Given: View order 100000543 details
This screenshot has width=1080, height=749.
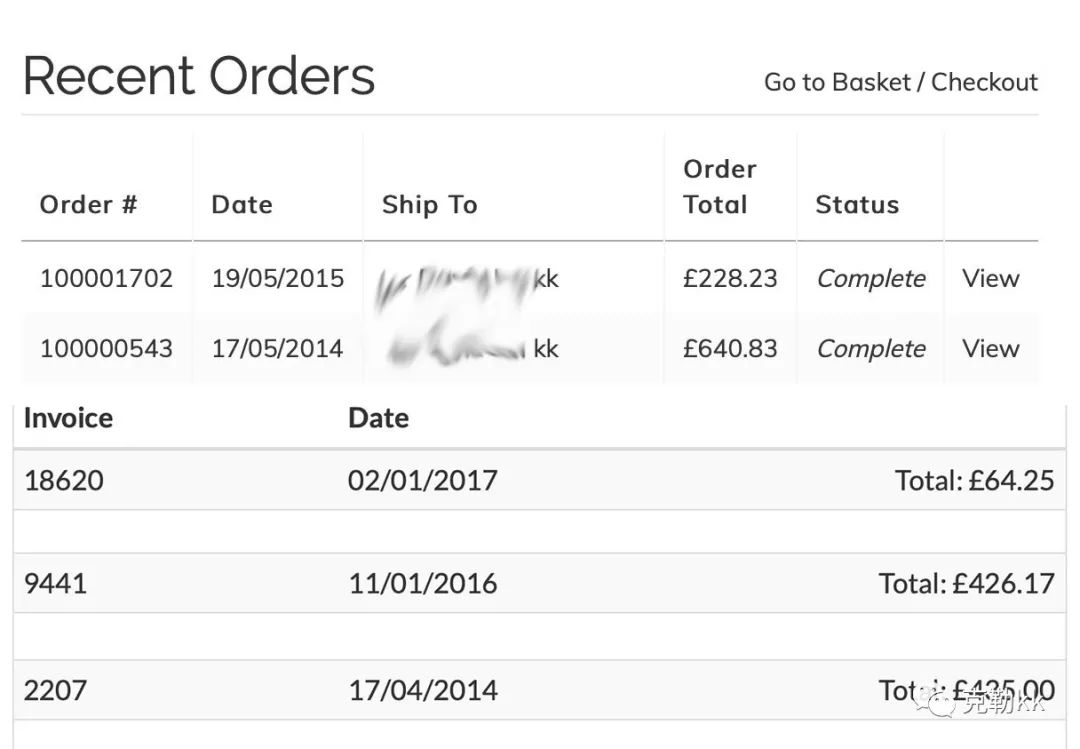Looking at the screenshot, I should [x=990, y=349].
